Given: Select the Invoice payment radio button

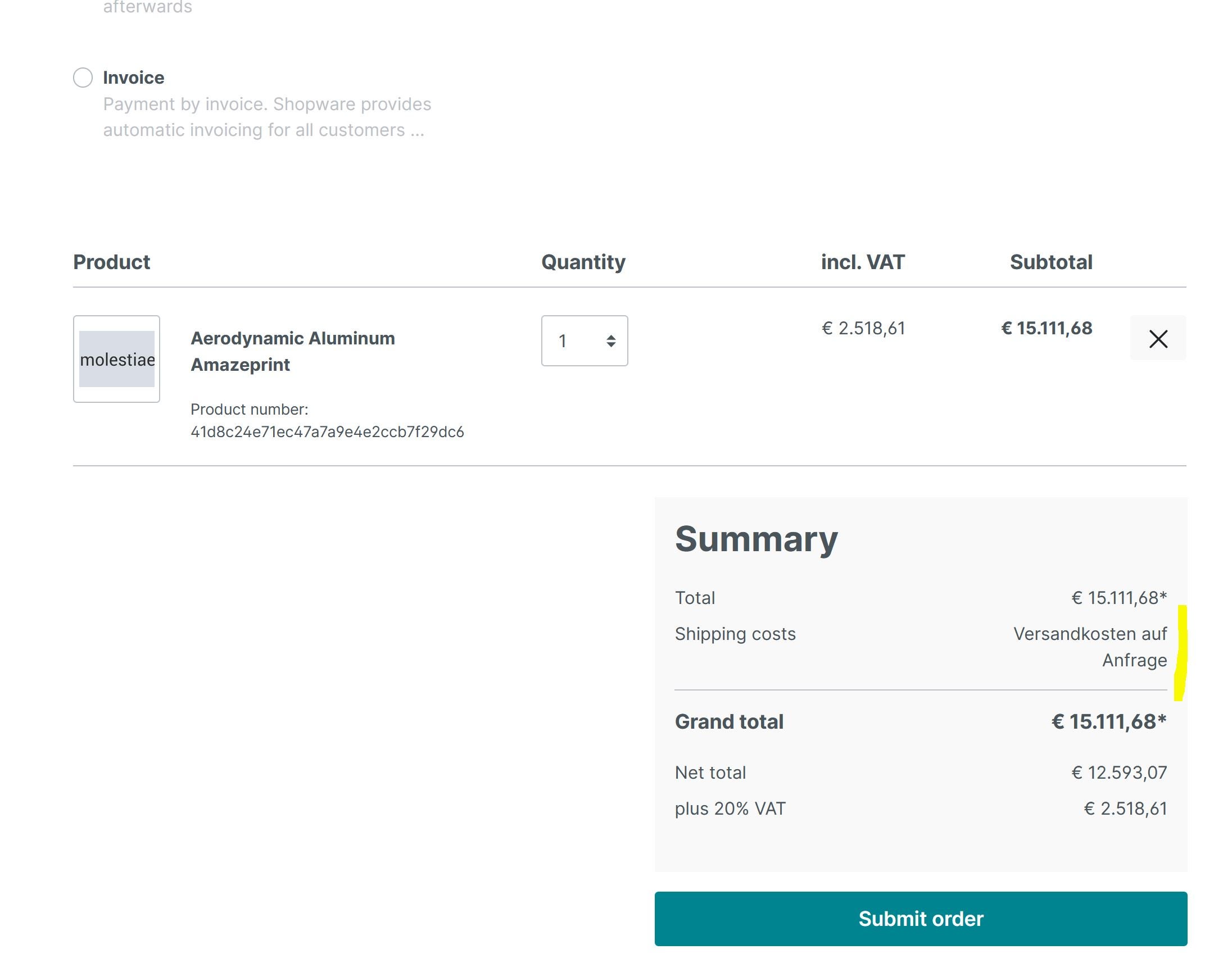Looking at the screenshot, I should (x=83, y=77).
